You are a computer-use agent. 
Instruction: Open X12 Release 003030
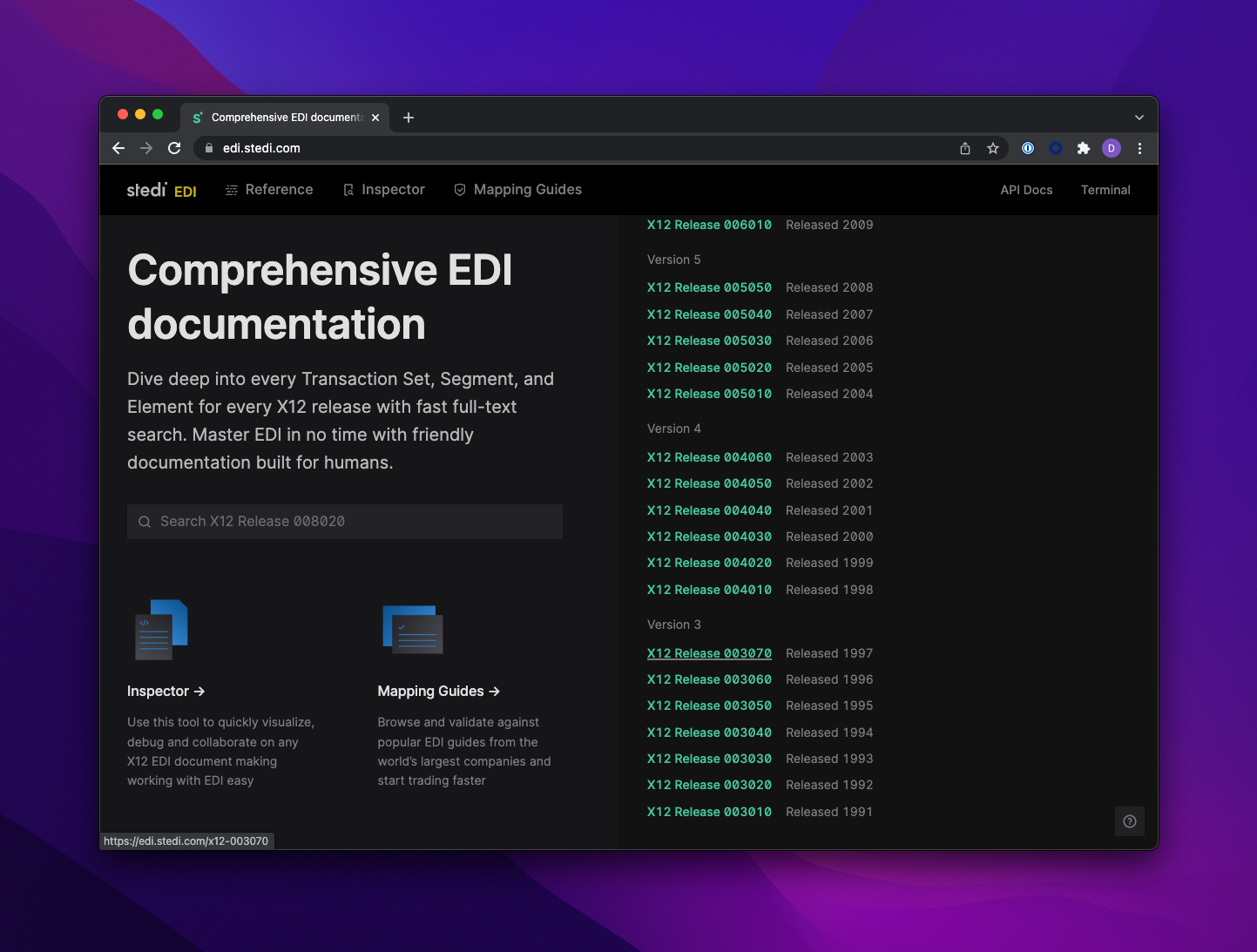(x=709, y=759)
